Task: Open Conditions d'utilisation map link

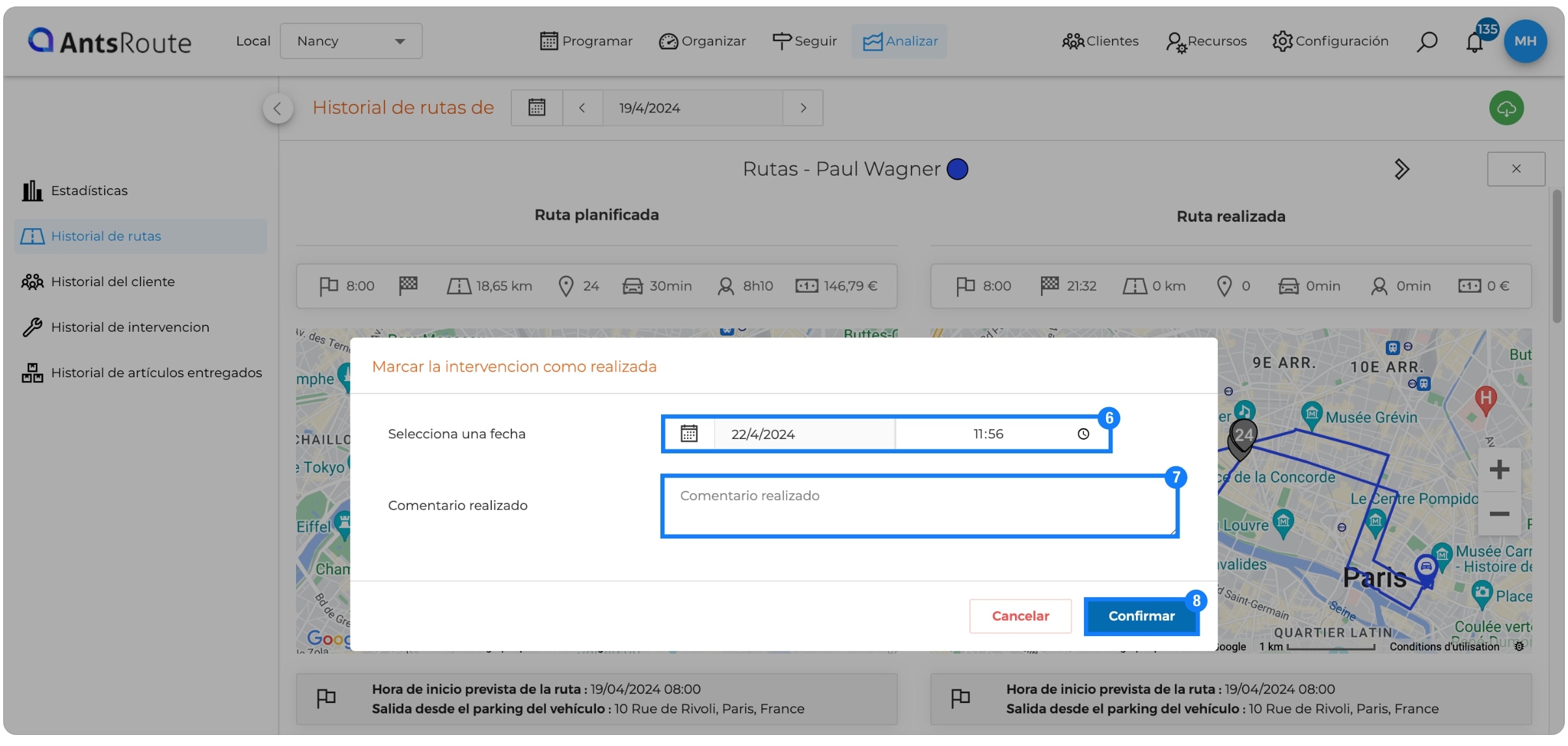Action: coord(1444,646)
